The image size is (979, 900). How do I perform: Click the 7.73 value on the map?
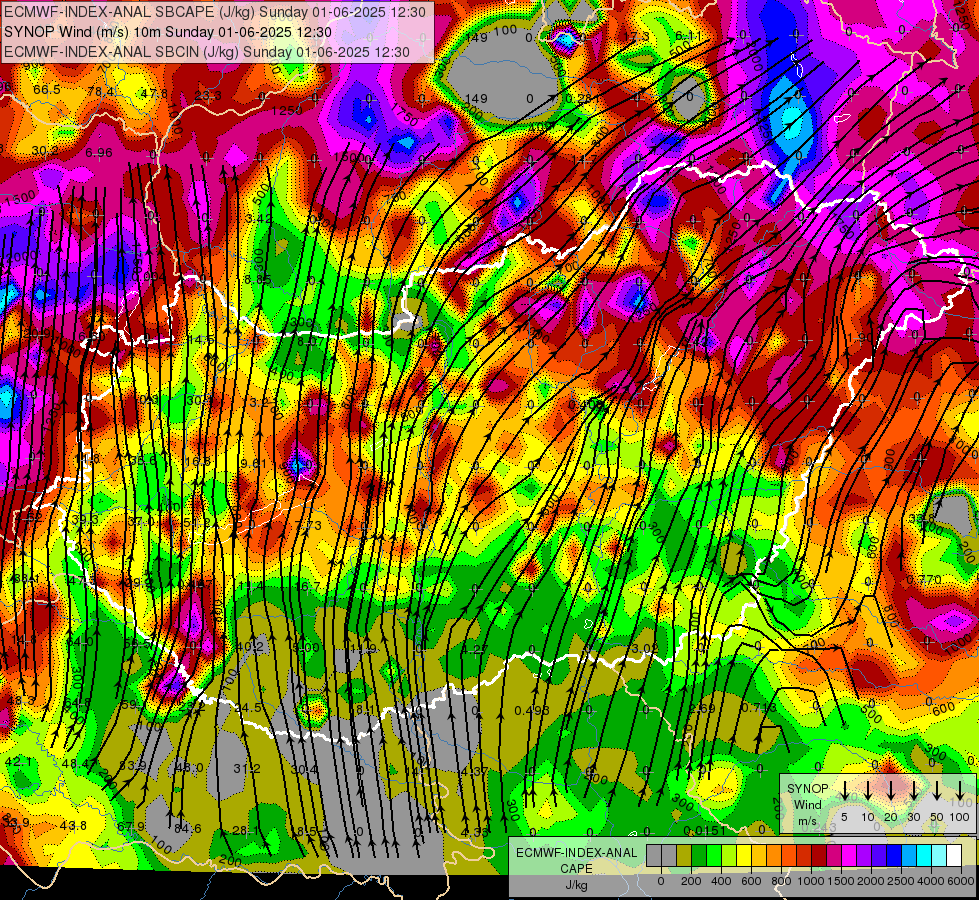tap(308, 526)
